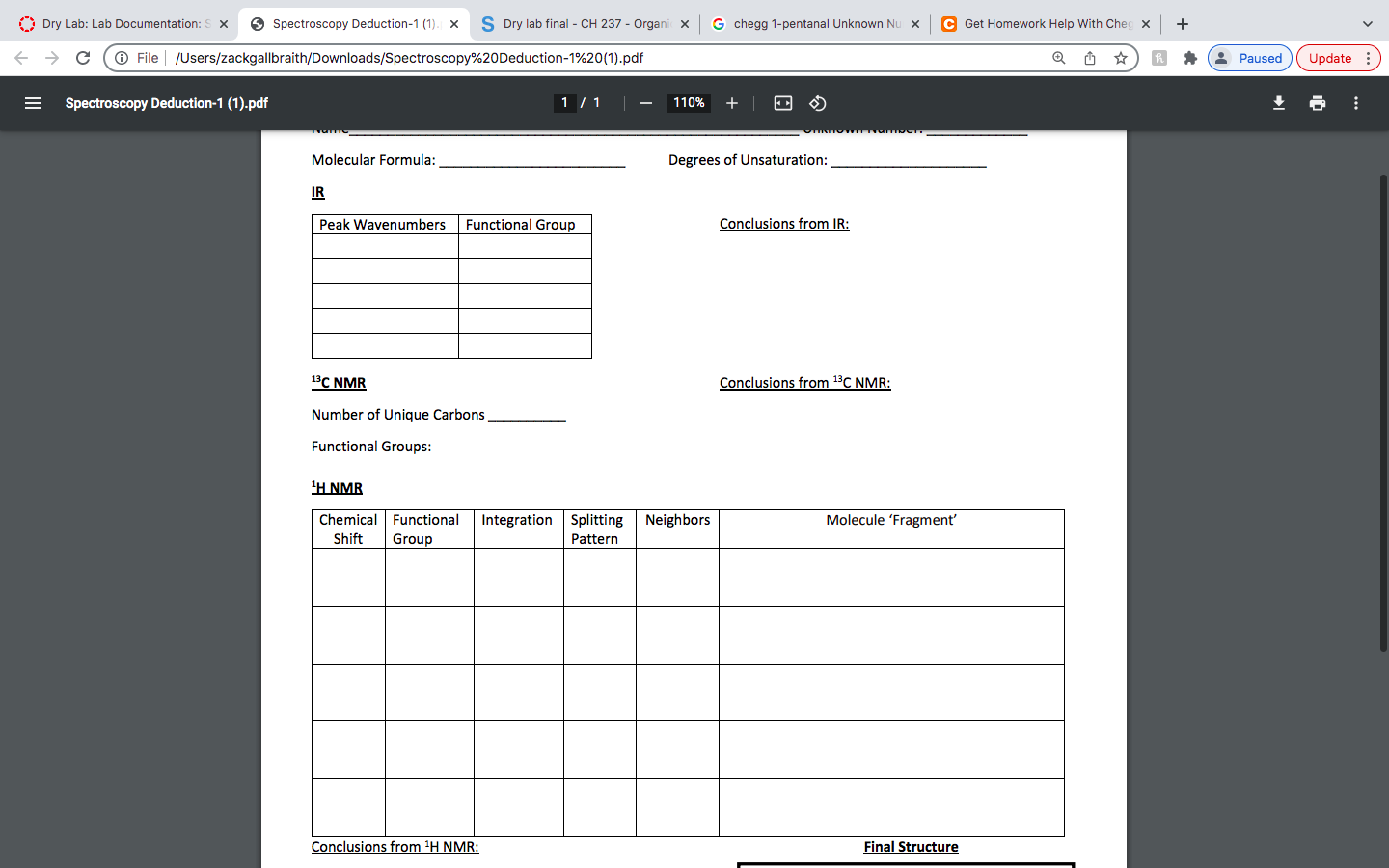Click the '13C NMR' section heading
The width and height of the screenshot is (1389, 868).
pyautogui.click(x=339, y=383)
